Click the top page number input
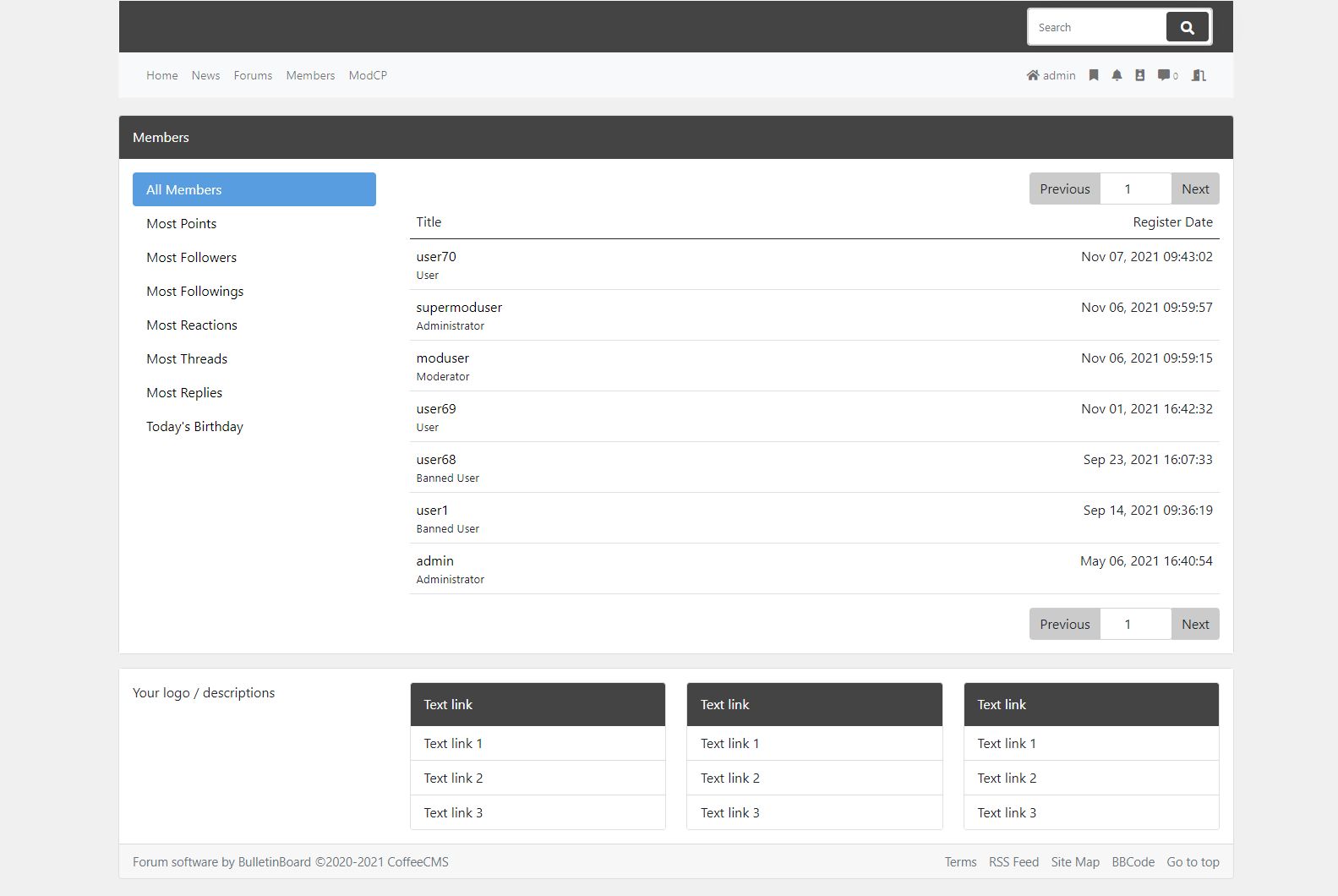 [x=1135, y=188]
